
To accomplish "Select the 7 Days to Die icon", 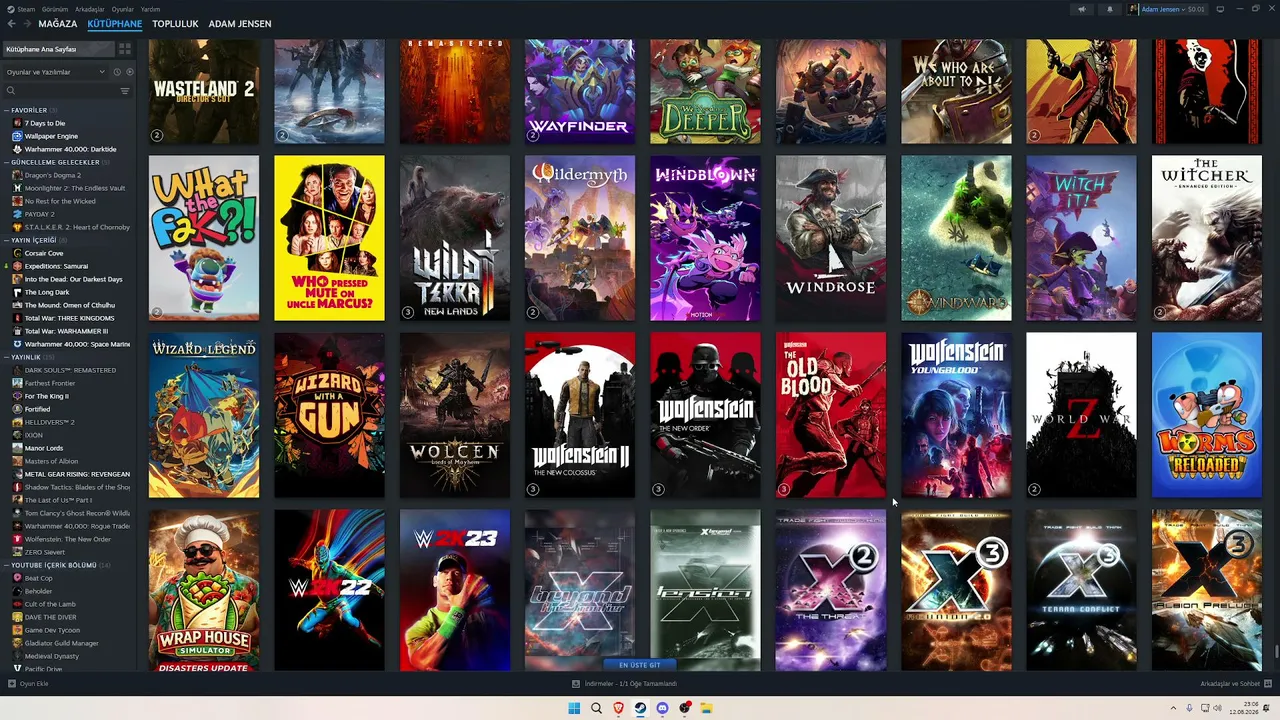I will (x=17, y=123).
